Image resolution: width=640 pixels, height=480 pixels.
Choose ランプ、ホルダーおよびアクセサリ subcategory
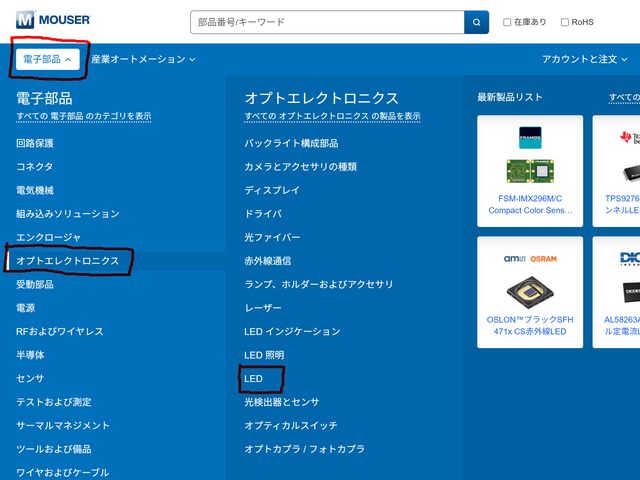click(319, 284)
